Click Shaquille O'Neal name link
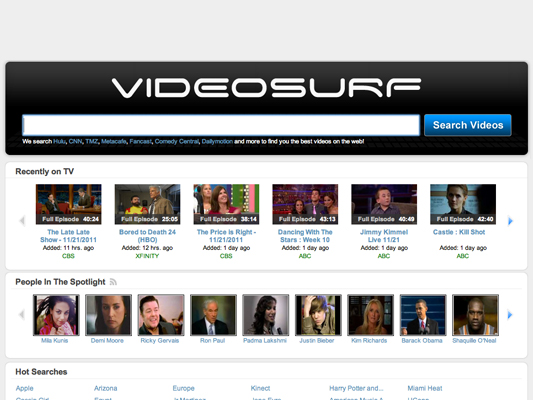 [x=474, y=341]
